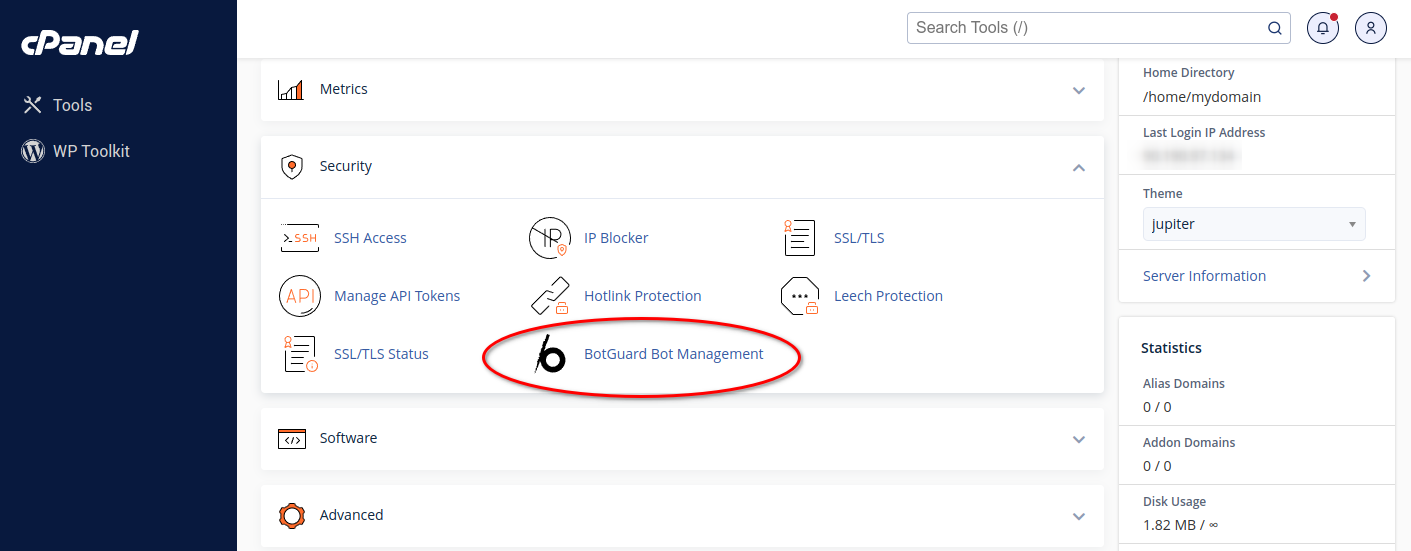Click the Security shield icon
1411x551 pixels.
(x=291, y=166)
